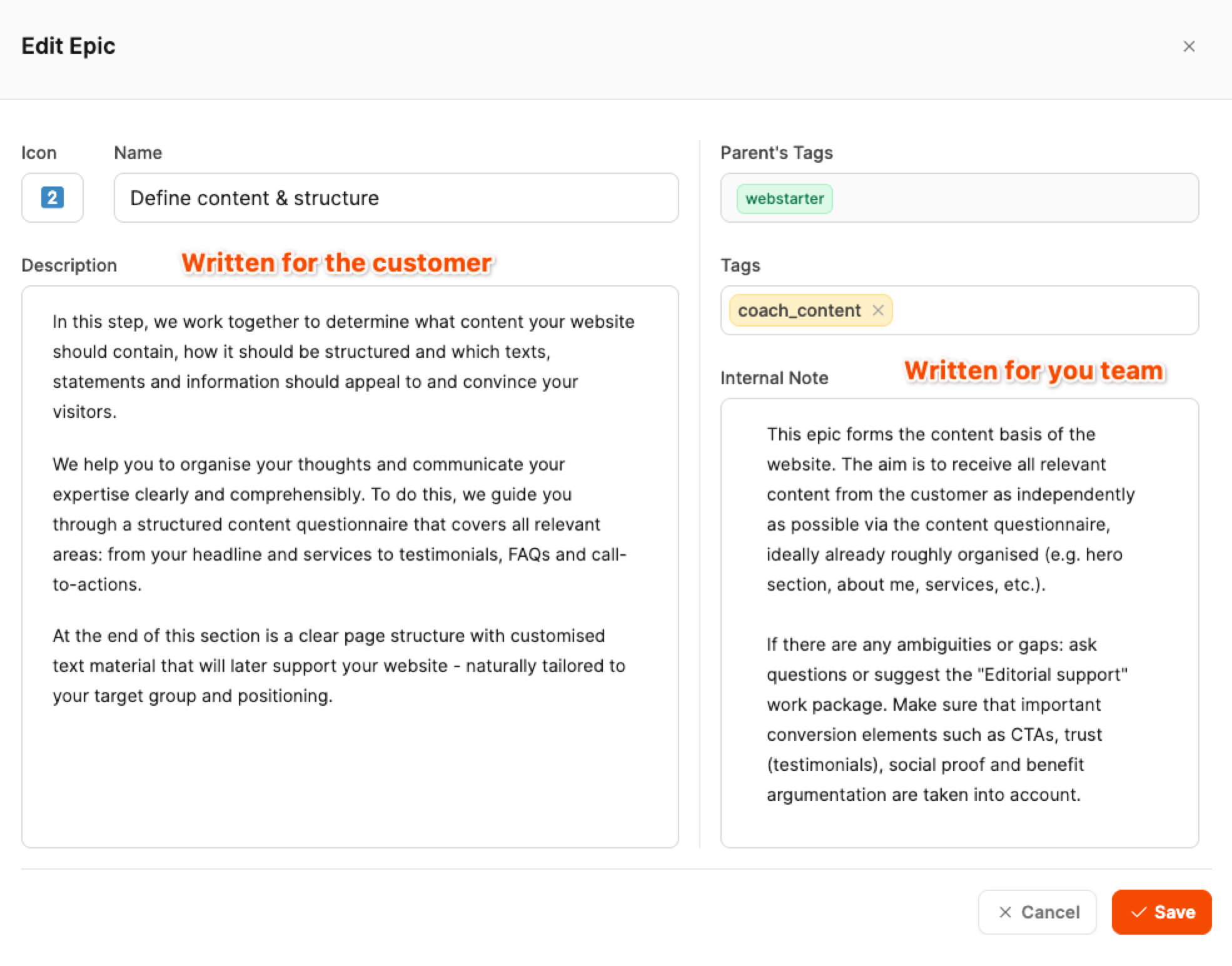This screenshot has height=966, width=1232.
Task: Click the 'Written for the customer' annotation
Action: pos(336,263)
